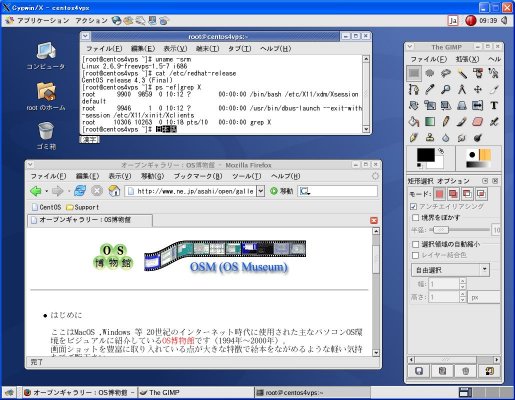Enable 選択領域の自動縮小 checkbox

415,244
